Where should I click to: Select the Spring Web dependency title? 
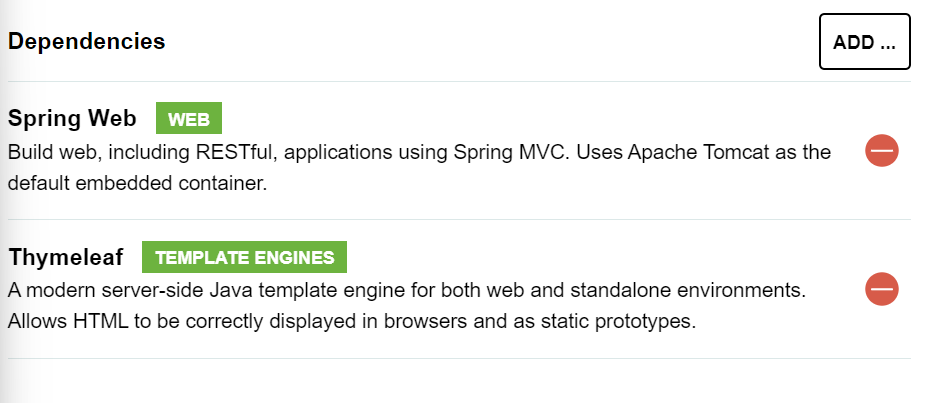pyautogui.click(x=72, y=119)
